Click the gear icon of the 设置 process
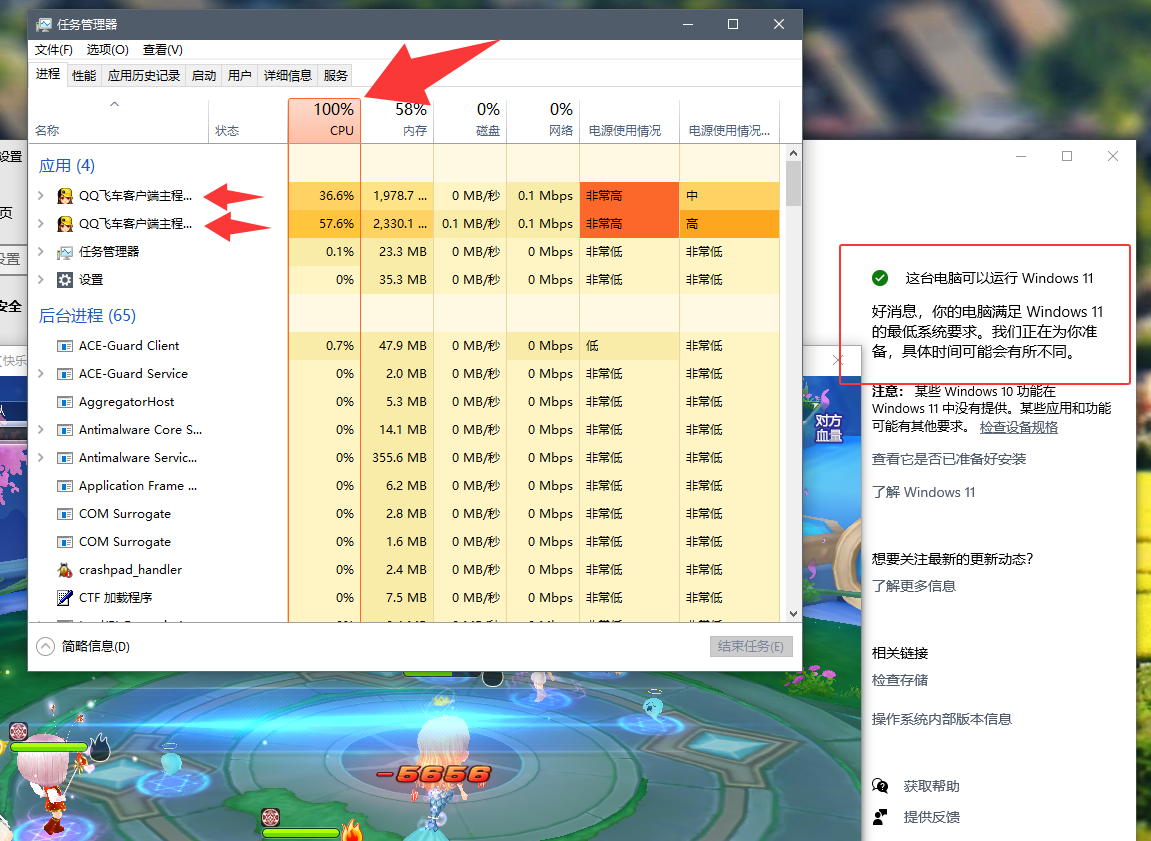The image size is (1151, 841). tap(65, 280)
